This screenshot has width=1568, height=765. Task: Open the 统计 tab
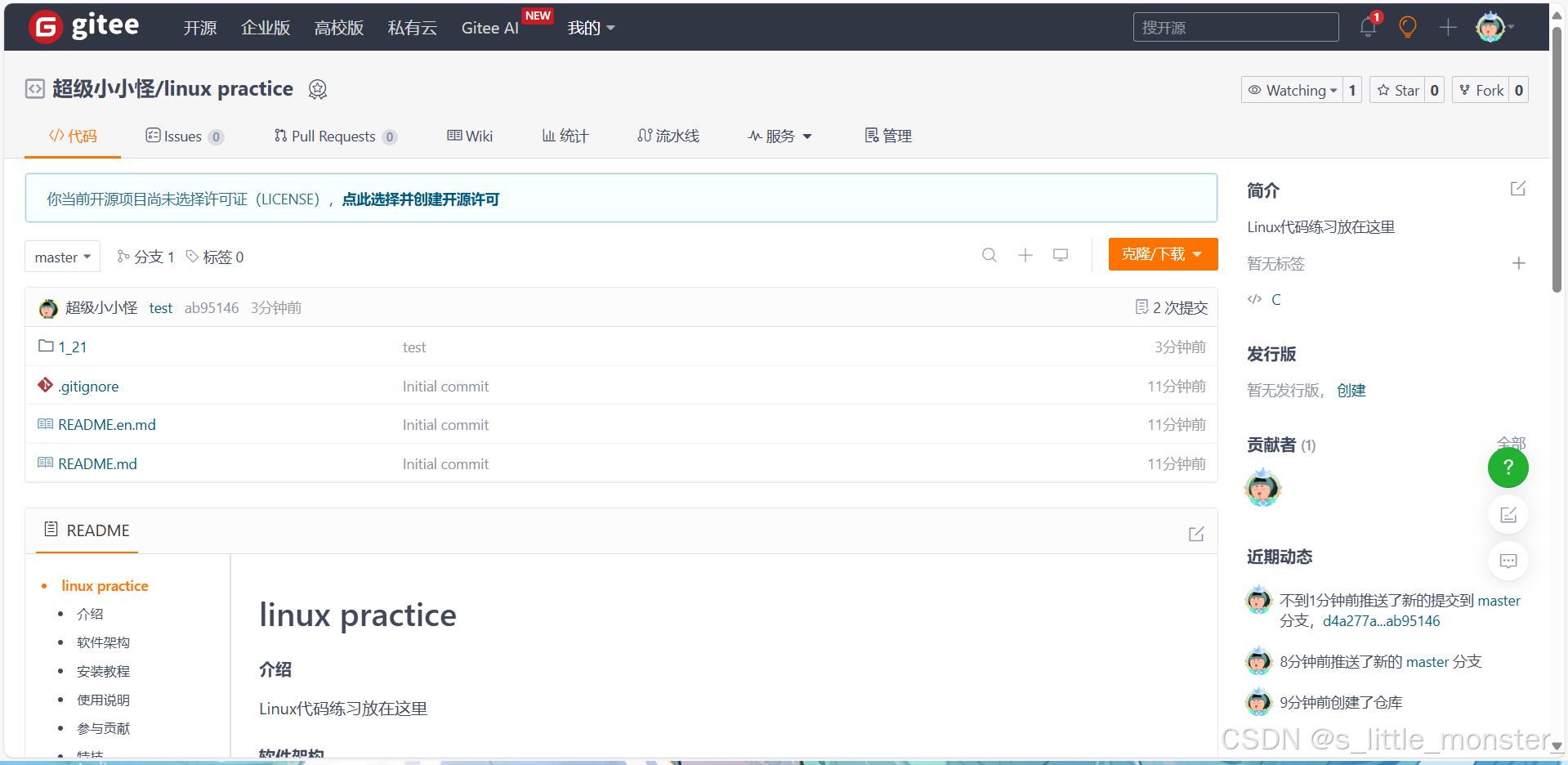click(x=564, y=136)
